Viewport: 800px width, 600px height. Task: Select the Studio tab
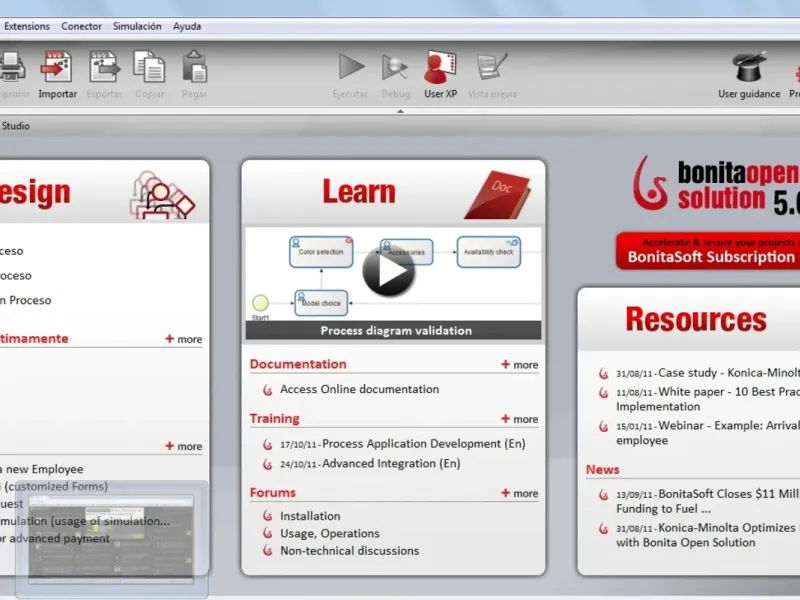[x=15, y=126]
